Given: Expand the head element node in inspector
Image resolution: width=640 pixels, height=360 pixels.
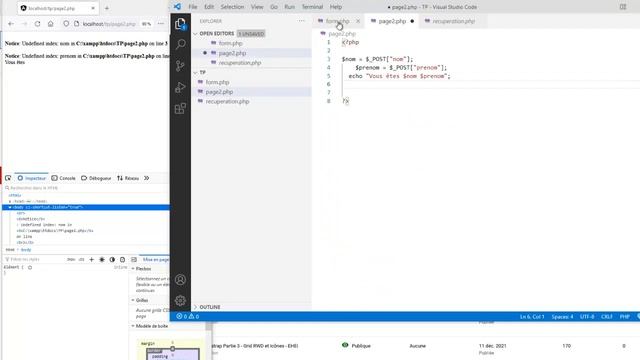Looking at the screenshot, I should (10, 201).
